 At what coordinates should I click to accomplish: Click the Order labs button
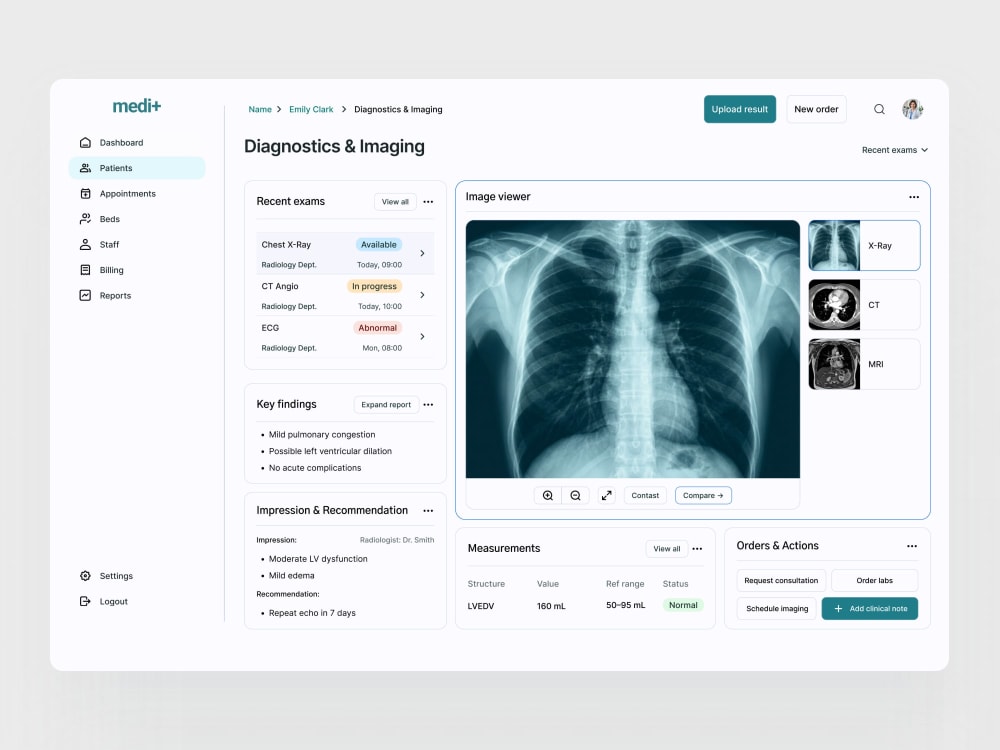click(875, 580)
